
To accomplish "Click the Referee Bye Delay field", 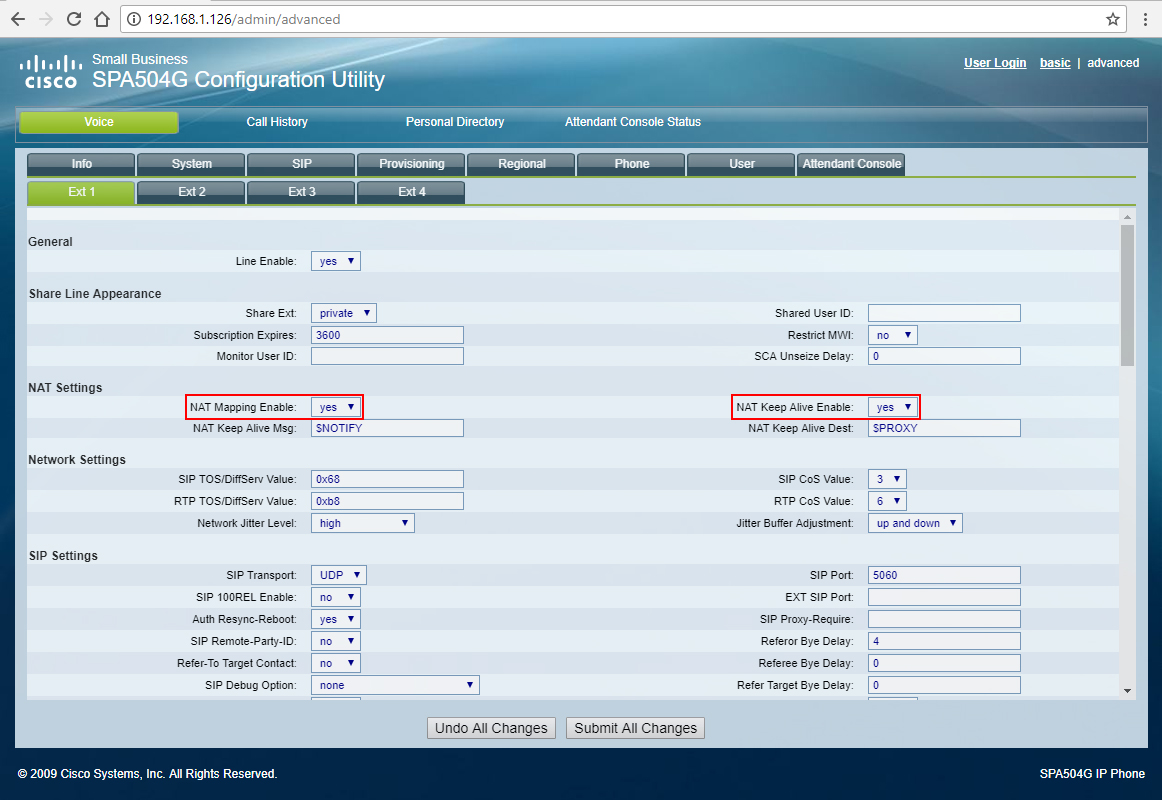I will pyautogui.click(x=944, y=664).
